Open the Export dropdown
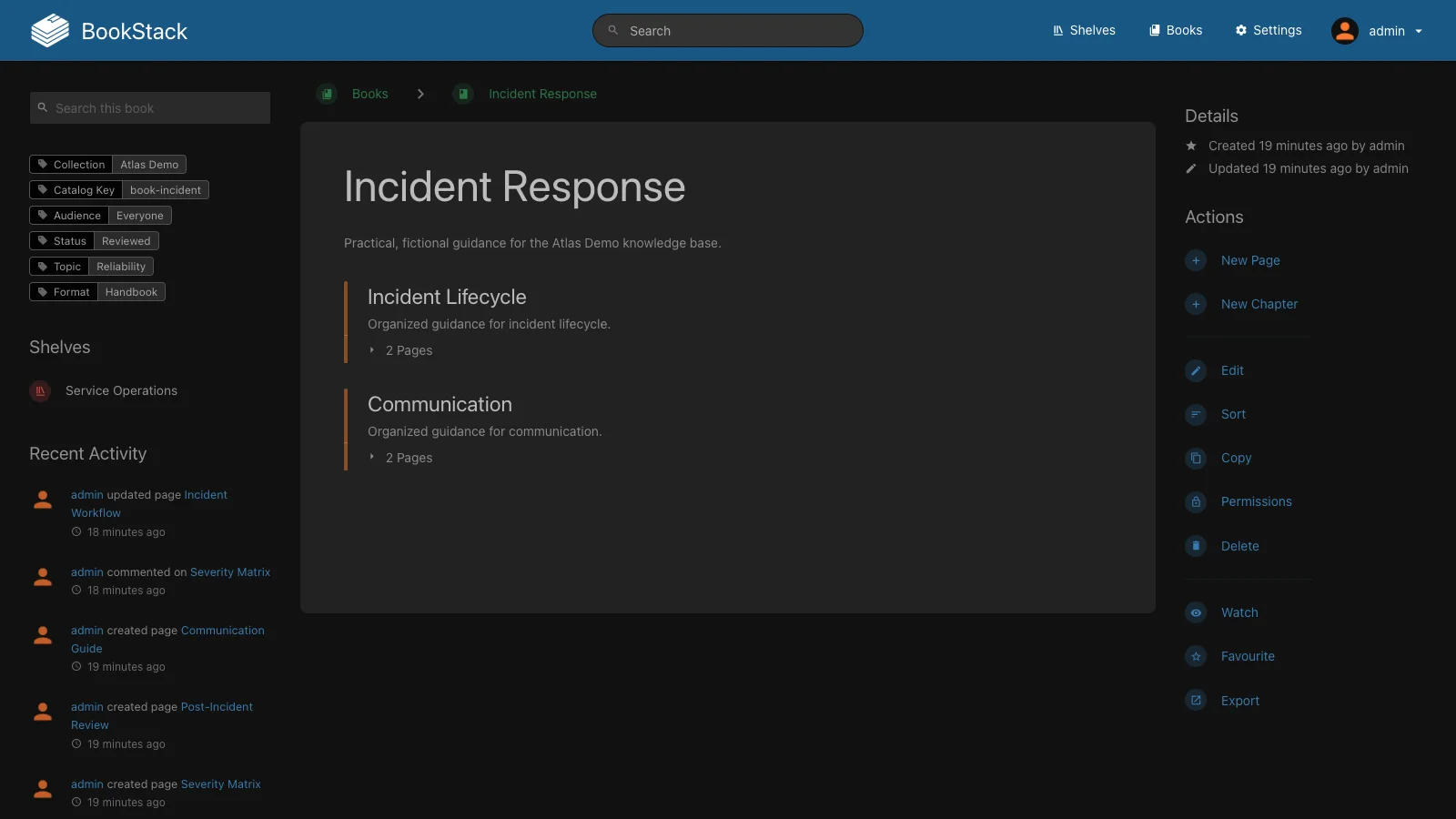Image resolution: width=1456 pixels, height=819 pixels. (x=1240, y=701)
